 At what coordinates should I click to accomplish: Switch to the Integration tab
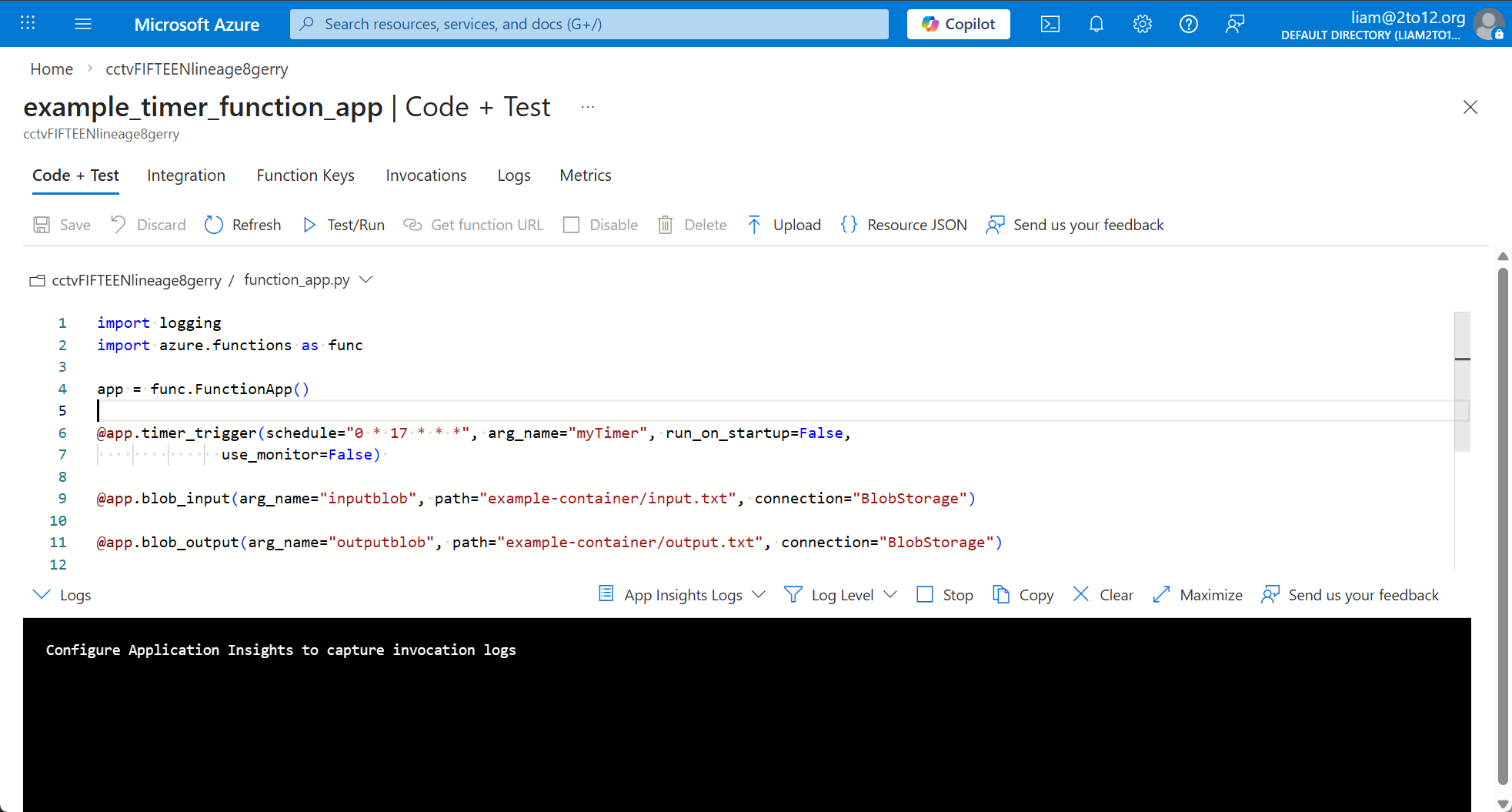(186, 175)
